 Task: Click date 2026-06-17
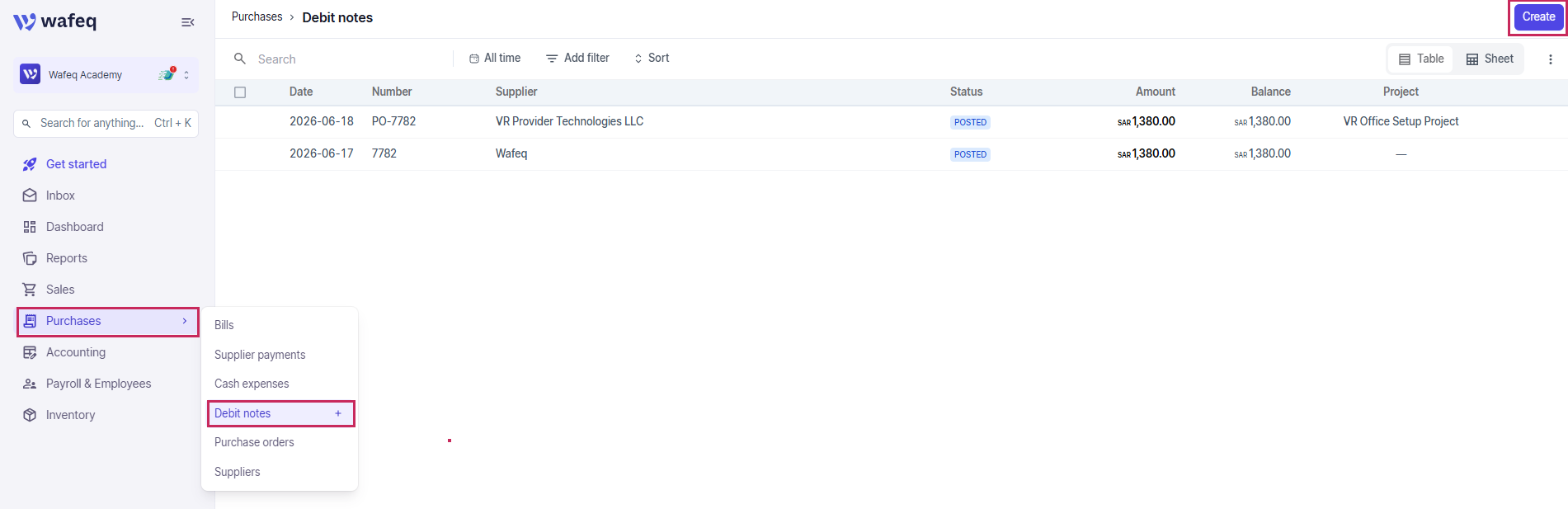pyautogui.click(x=322, y=153)
